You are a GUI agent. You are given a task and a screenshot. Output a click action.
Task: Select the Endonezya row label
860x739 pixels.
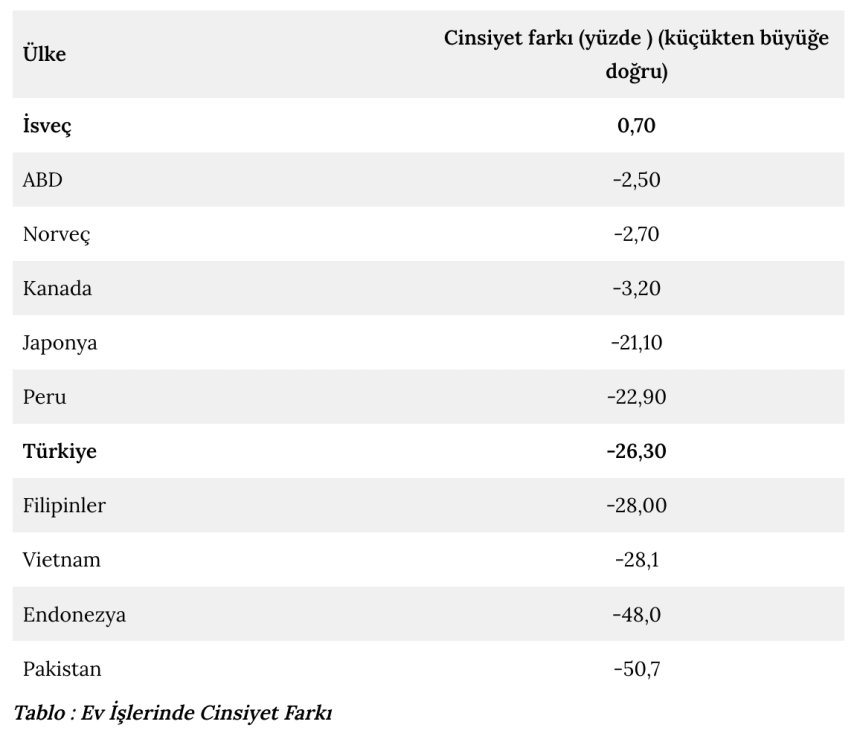(74, 614)
